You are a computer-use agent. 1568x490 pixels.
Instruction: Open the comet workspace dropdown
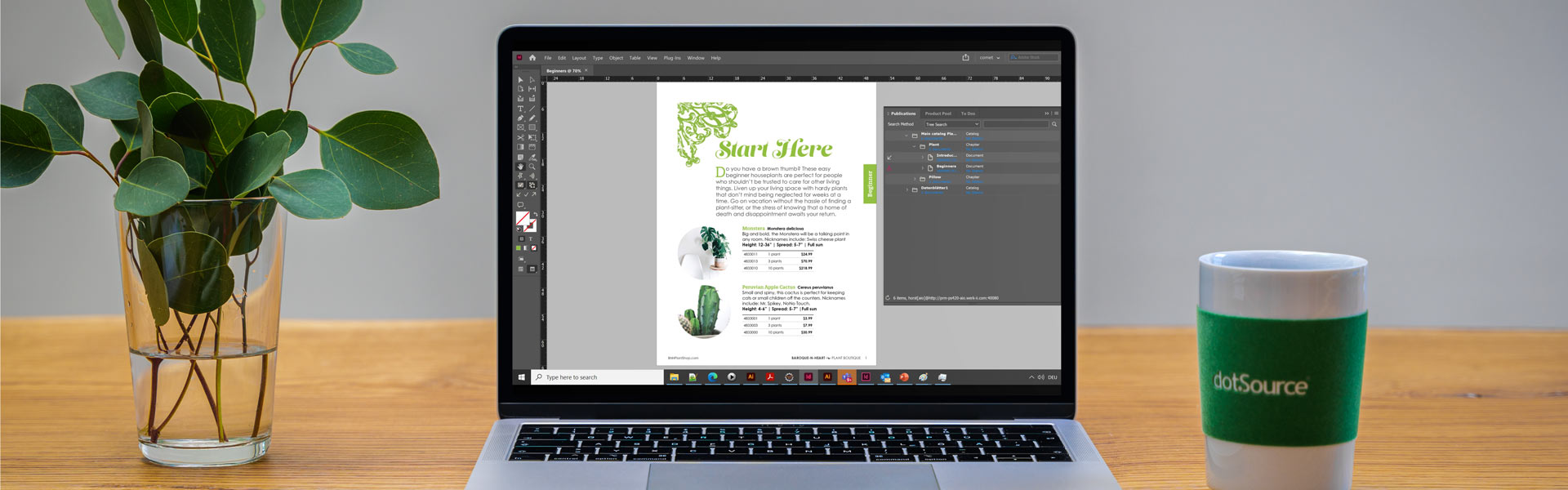point(990,58)
